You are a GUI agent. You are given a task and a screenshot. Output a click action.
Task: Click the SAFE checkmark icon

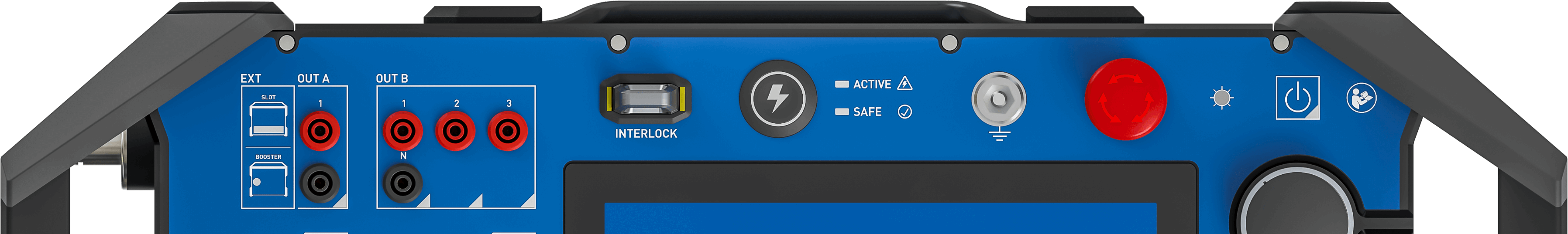point(904,112)
